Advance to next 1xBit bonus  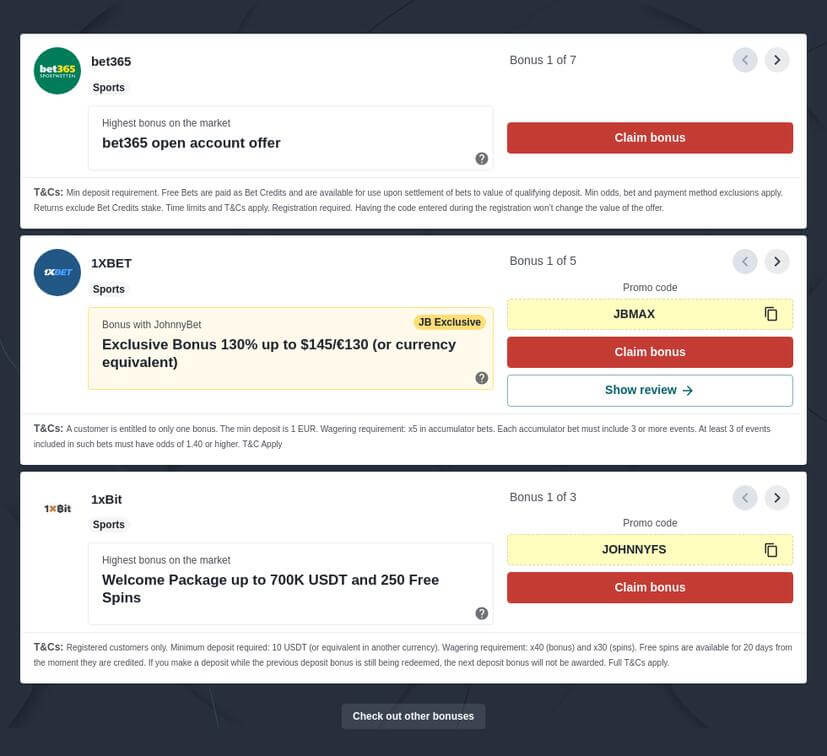(777, 497)
